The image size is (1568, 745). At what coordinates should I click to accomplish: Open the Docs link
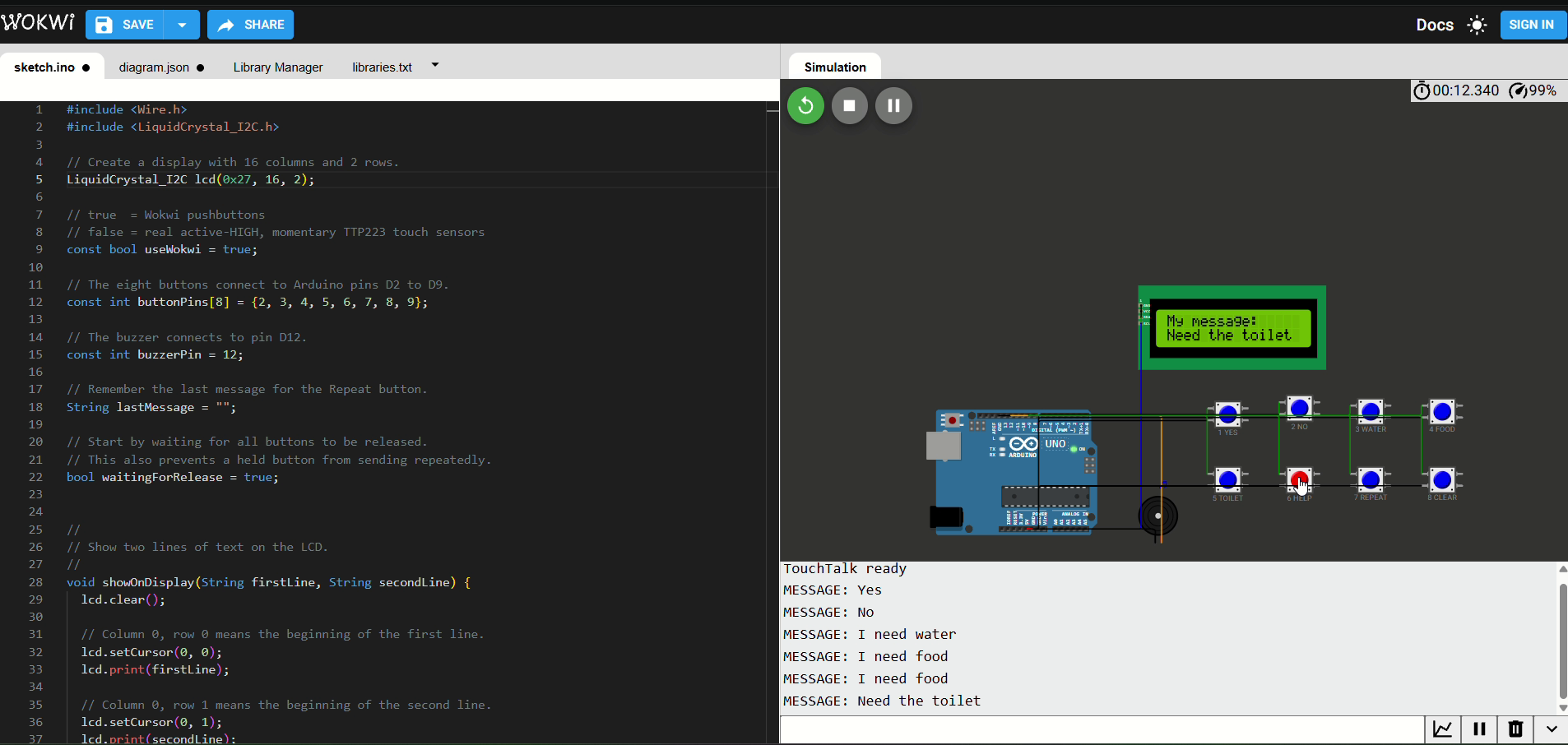[x=1435, y=25]
